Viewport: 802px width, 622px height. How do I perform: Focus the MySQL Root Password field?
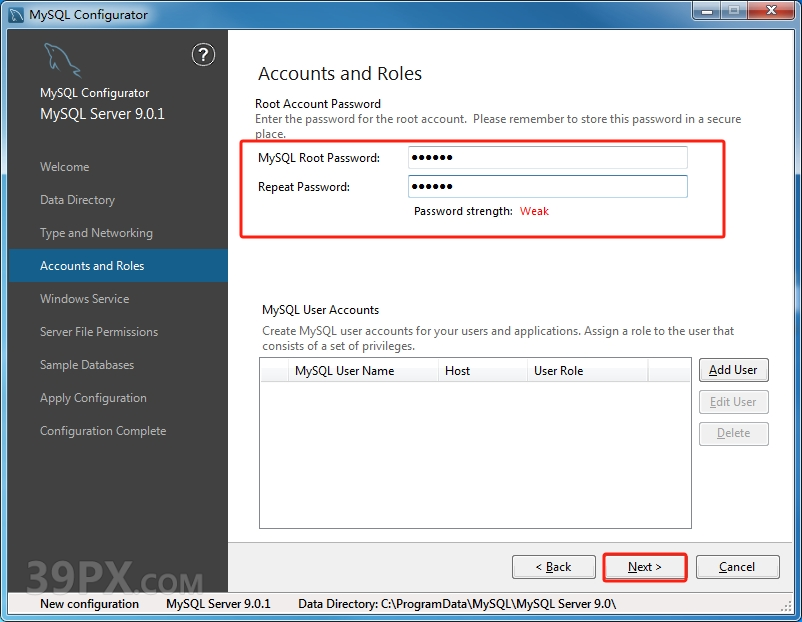tap(547, 158)
